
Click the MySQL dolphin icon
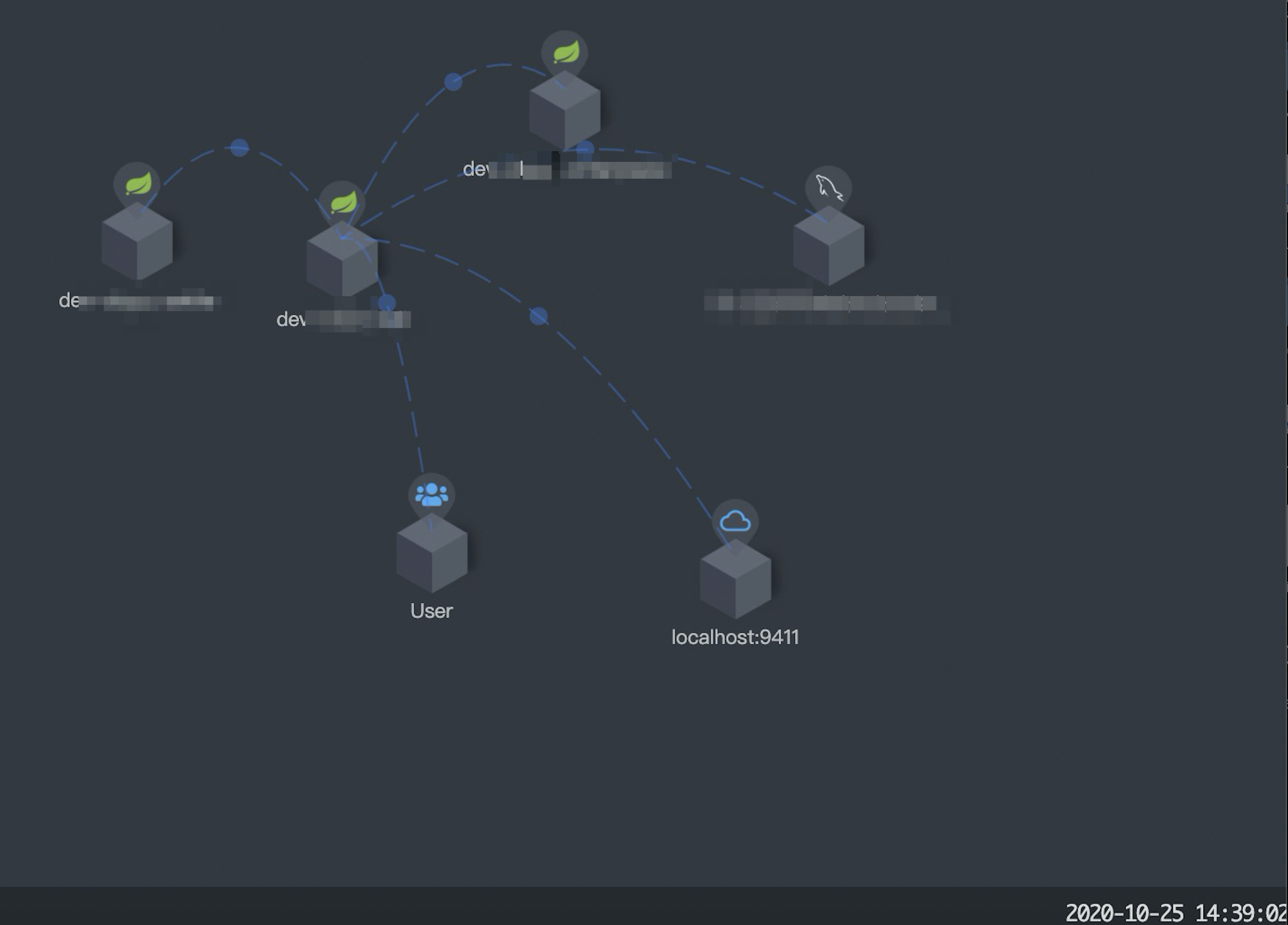pos(829,188)
